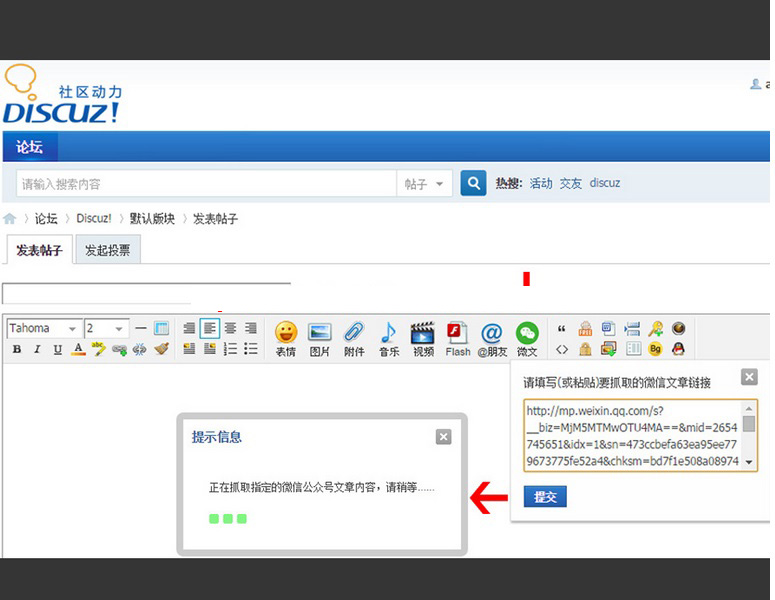
Task: Click the 请输入搜索内容 search field
Action: [x=205, y=184]
